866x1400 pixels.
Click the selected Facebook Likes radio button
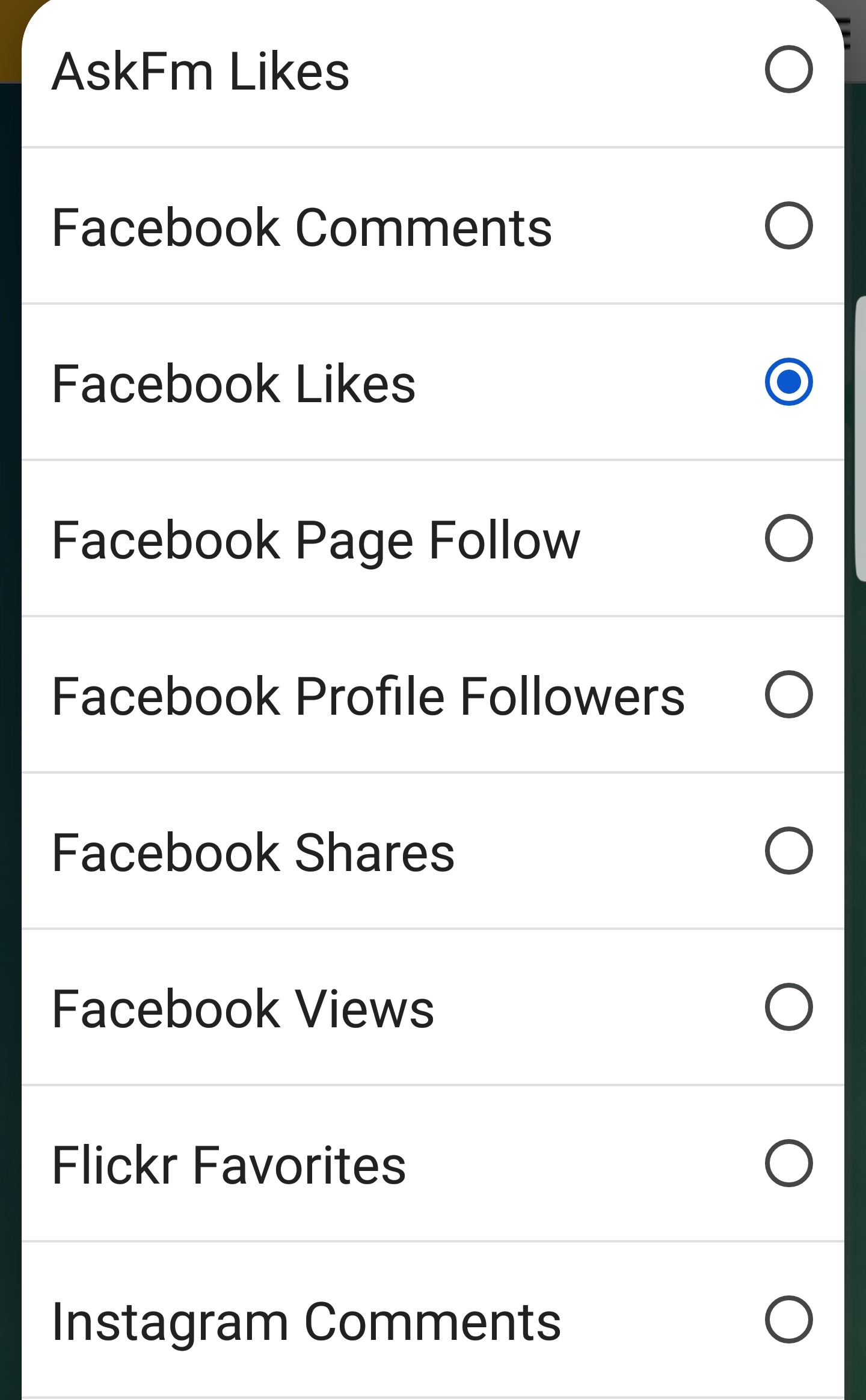pyautogui.click(x=788, y=382)
